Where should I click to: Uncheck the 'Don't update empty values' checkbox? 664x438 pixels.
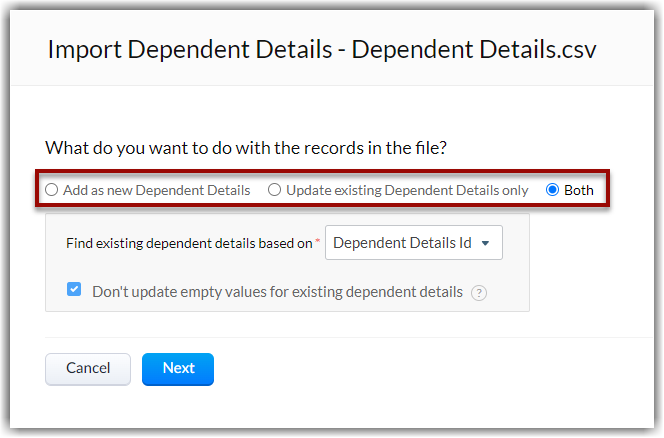click(x=74, y=291)
